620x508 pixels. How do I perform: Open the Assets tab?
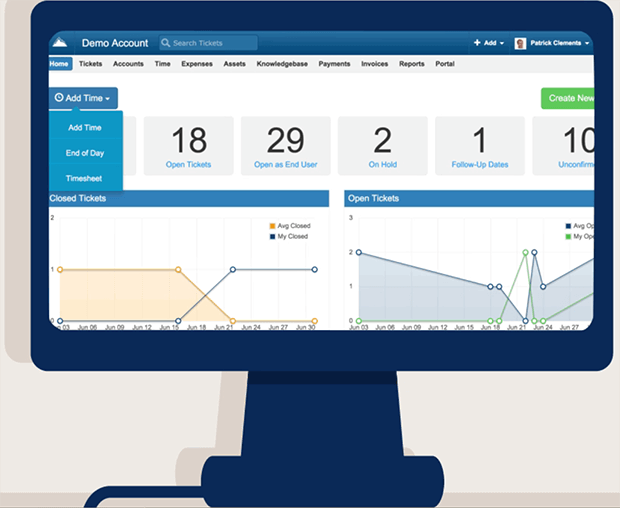point(234,64)
